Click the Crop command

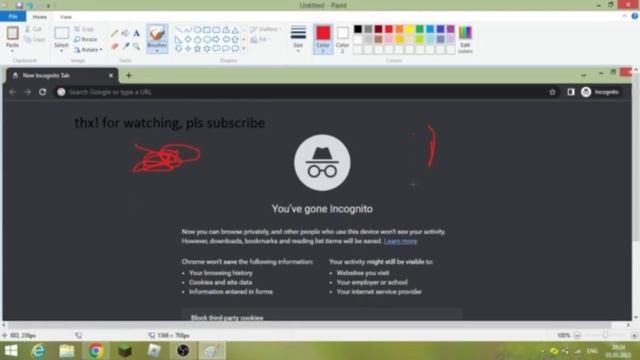pyautogui.click(x=84, y=29)
